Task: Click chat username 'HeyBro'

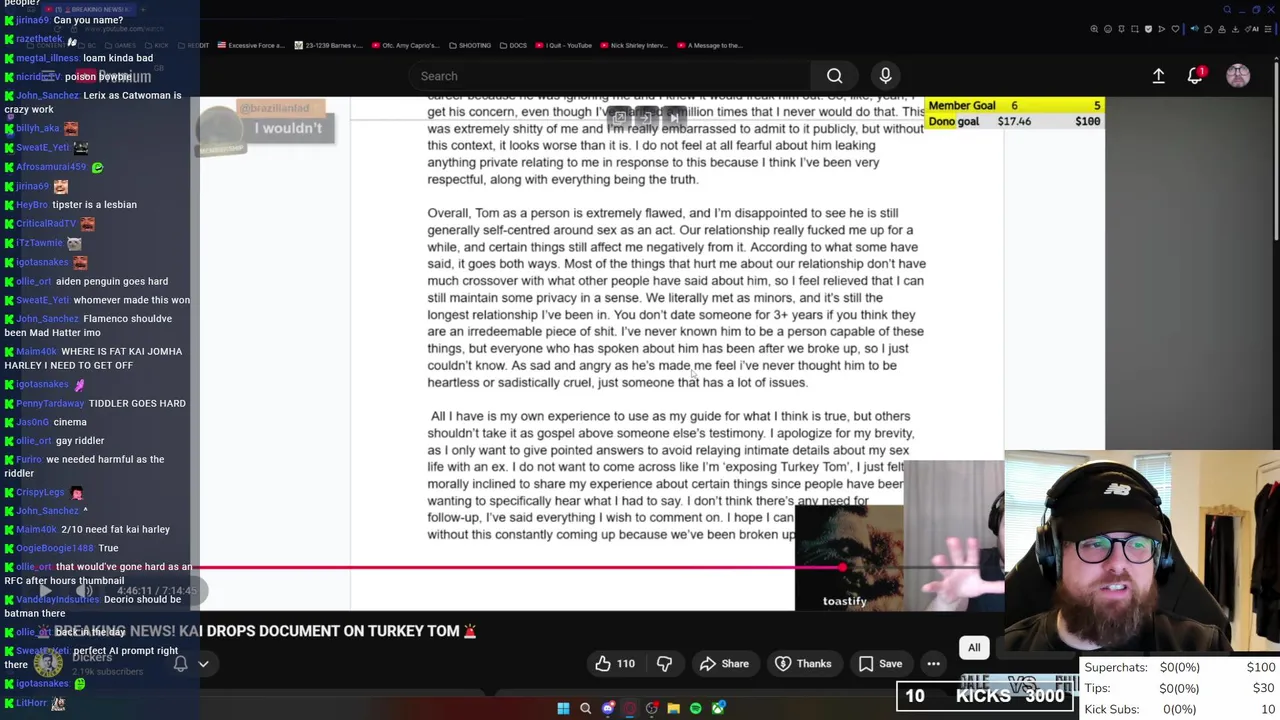Action: [x=32, y=205]
